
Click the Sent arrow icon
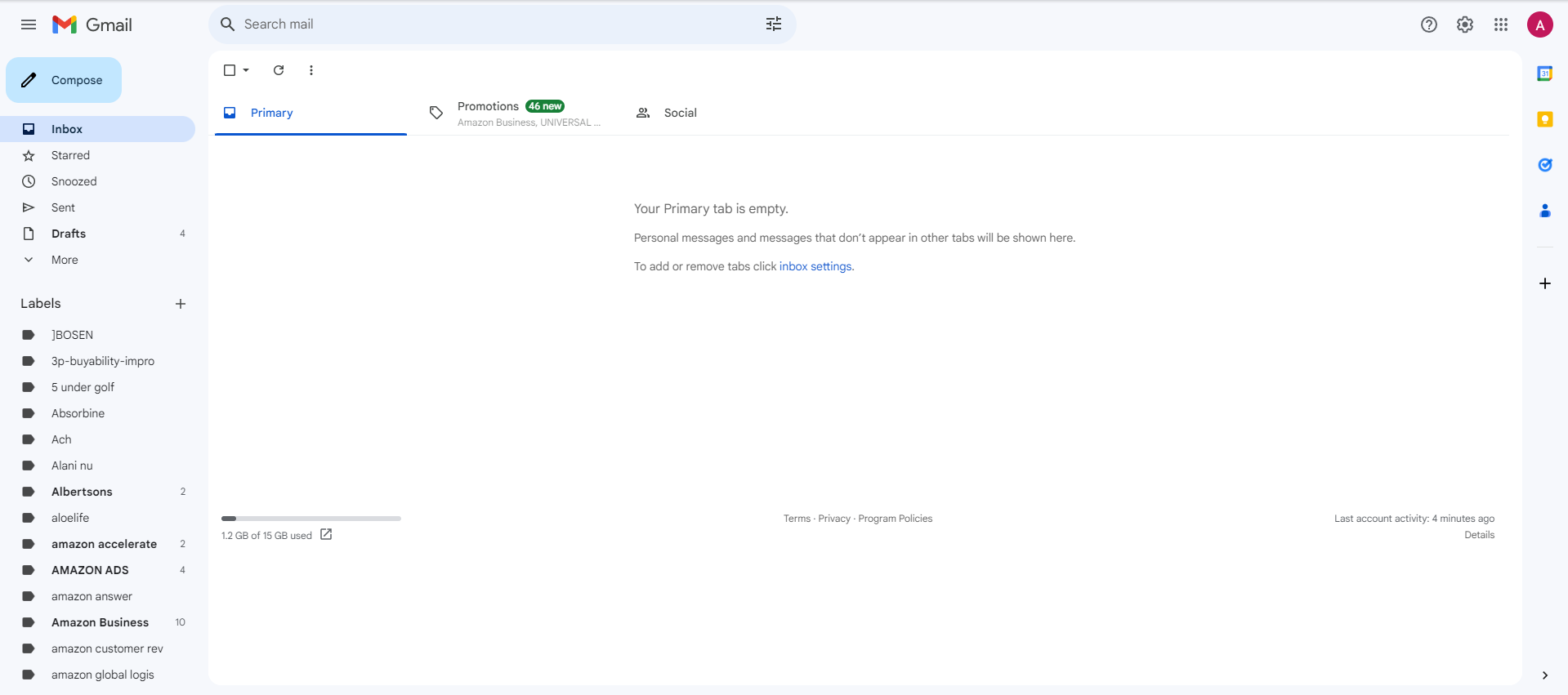[x=29, y=207]
